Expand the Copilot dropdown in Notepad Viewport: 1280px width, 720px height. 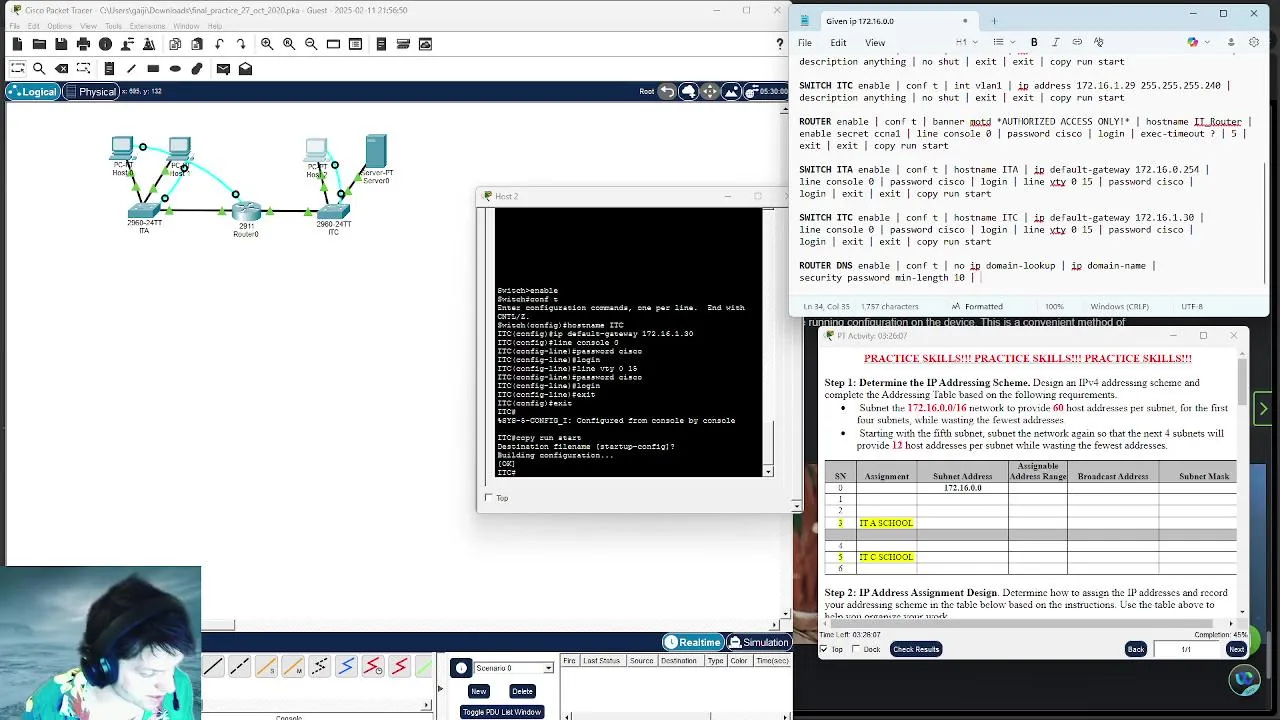pos(1207,42)
